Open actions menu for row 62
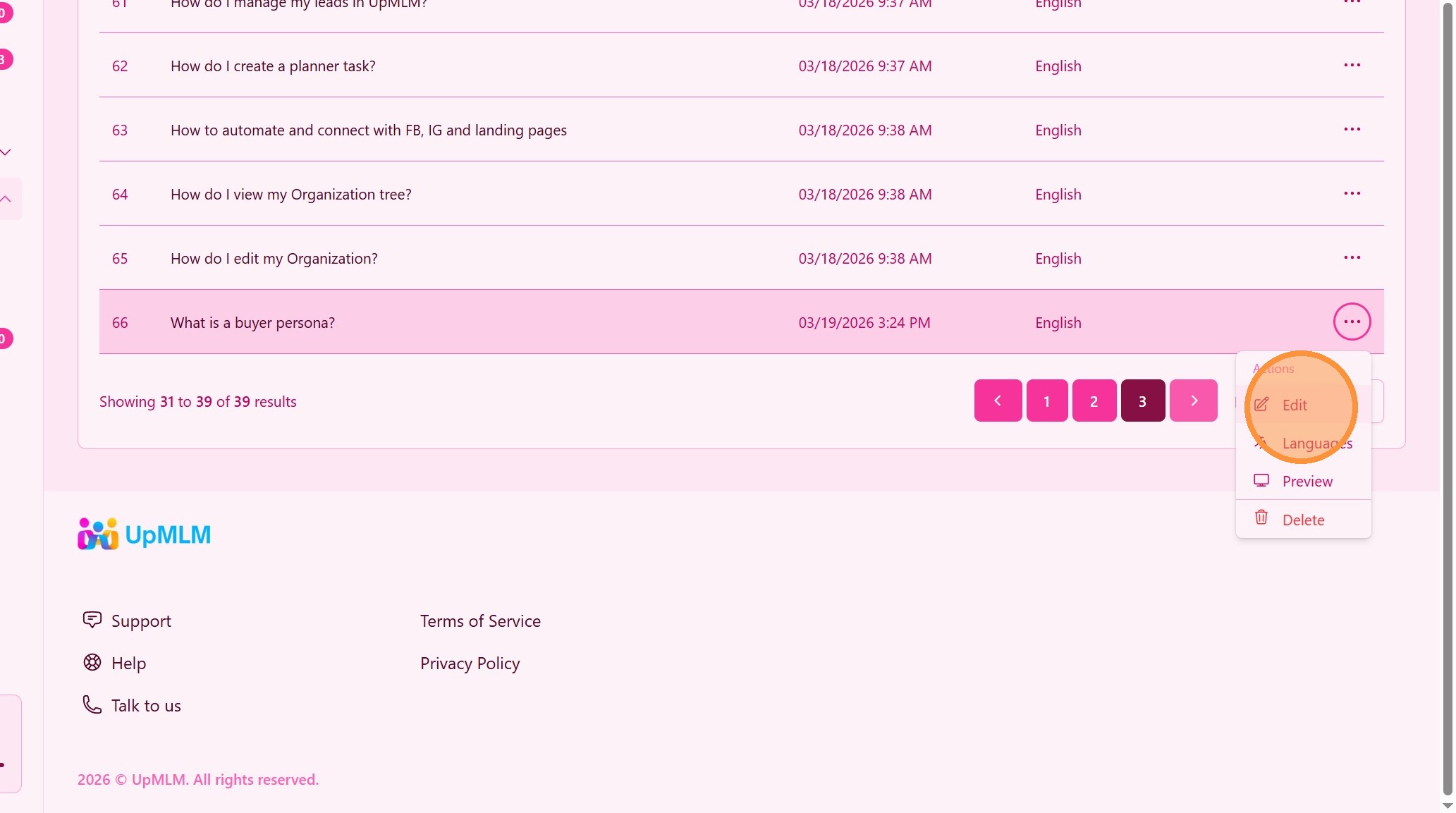Screen dimensions: 1456x813 coord(1352,66)
